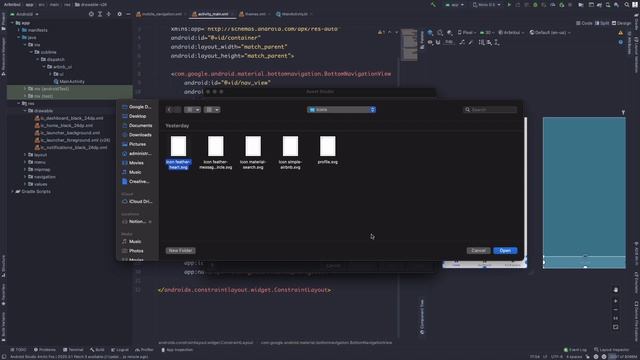640x360 pixels.
Task: Collapse the java folder node
Action: pyautogui.click(x=19, y=38)
